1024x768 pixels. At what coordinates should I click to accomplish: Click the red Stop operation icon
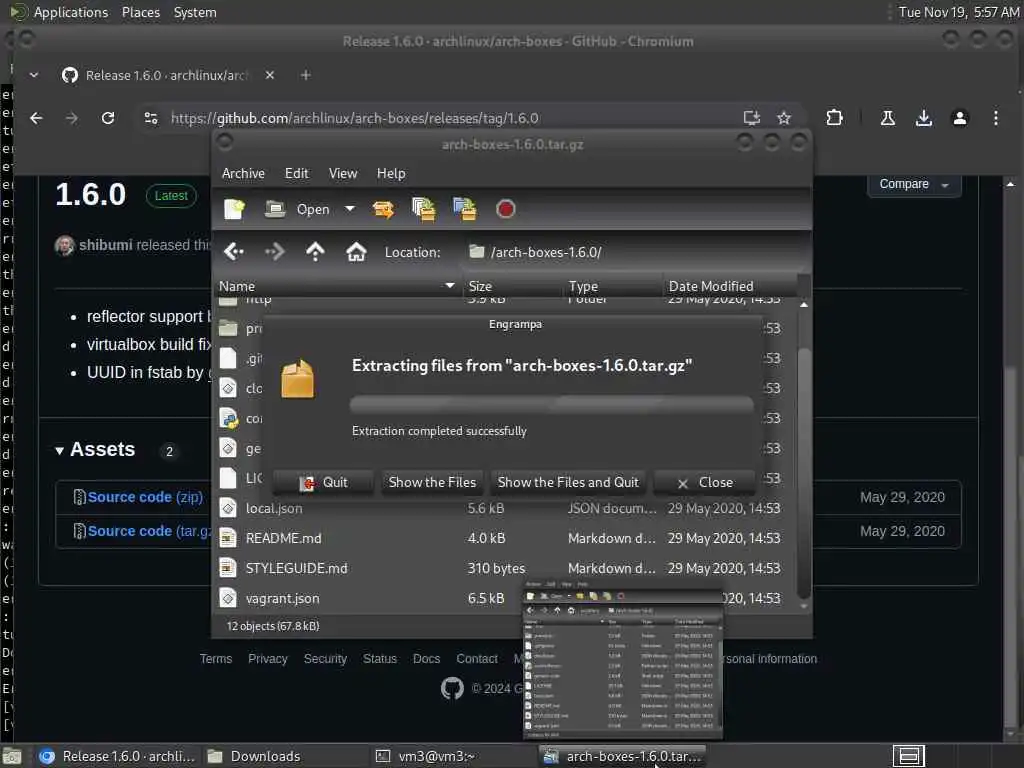pos(505,209)
